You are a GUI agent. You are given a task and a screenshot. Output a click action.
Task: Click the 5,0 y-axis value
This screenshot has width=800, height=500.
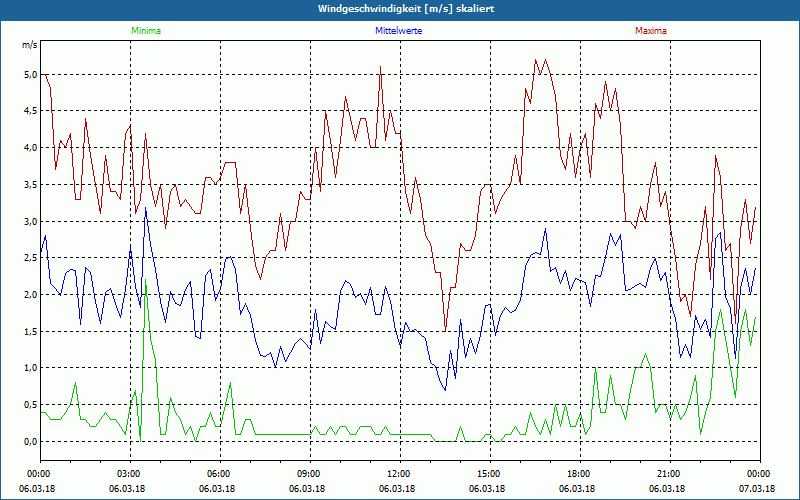31,74
